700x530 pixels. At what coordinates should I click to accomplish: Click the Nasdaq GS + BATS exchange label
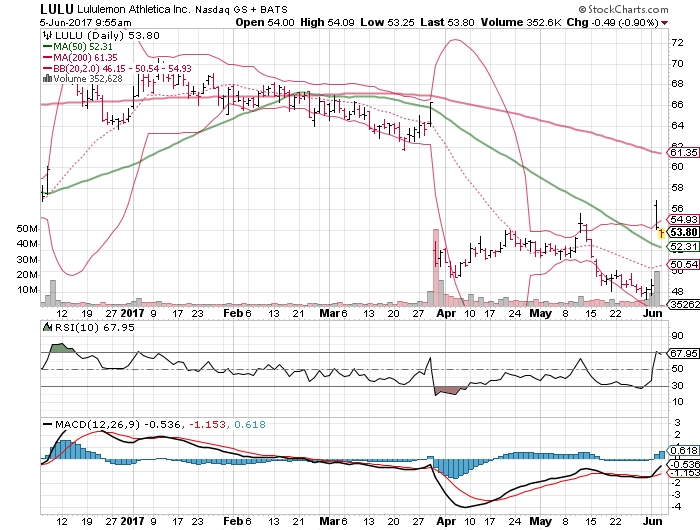tap(241, 9)
